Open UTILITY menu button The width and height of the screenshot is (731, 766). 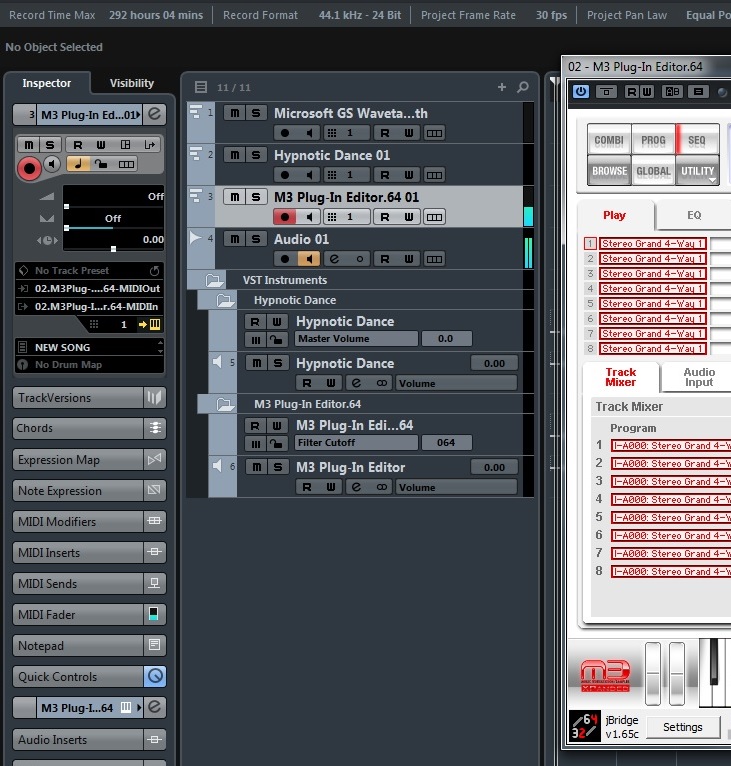pos(698,171)
